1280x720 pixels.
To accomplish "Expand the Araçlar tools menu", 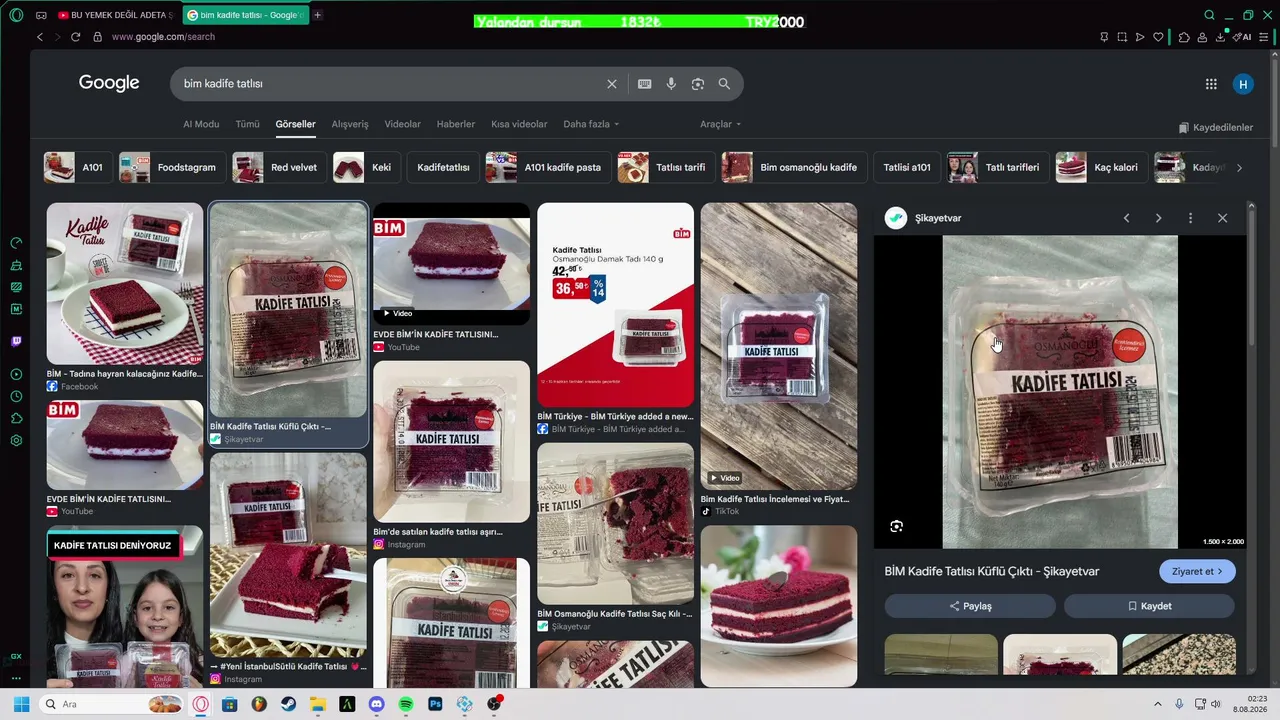I will pyautogui.click(x=720, y=124).
